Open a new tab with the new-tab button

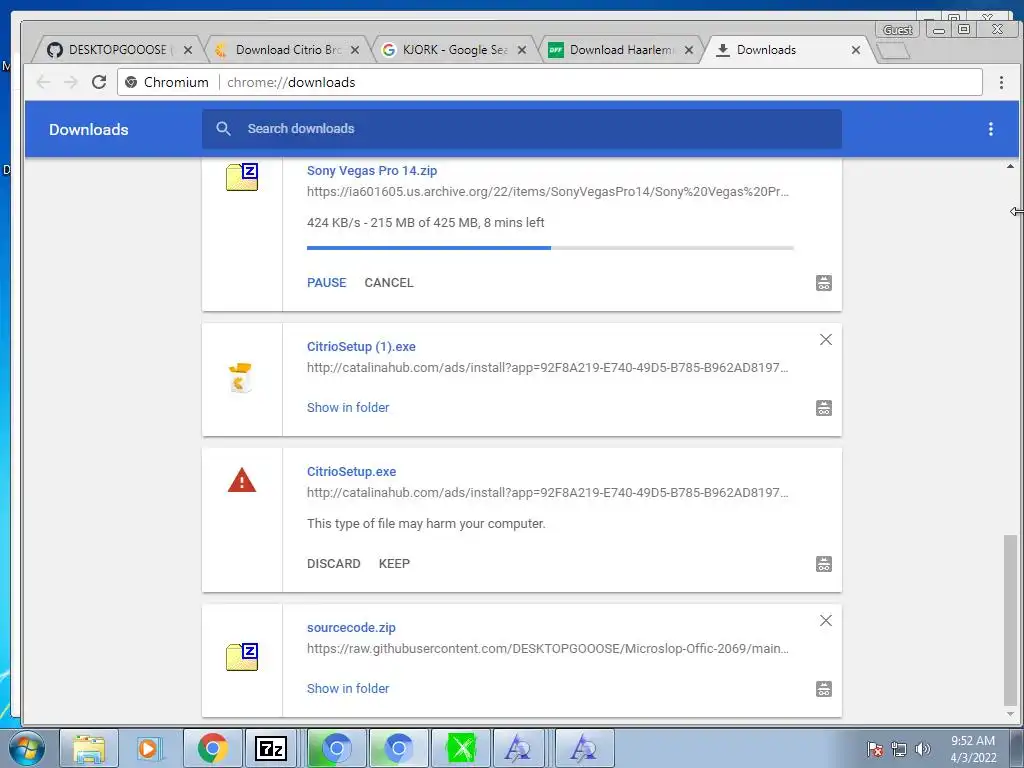[x=893, y=50]
